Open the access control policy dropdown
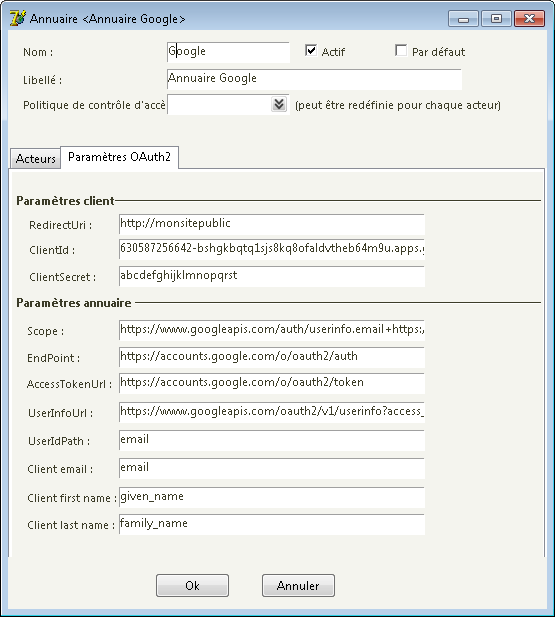Screen dimensions: 555x617 click(x=279, y=105)
